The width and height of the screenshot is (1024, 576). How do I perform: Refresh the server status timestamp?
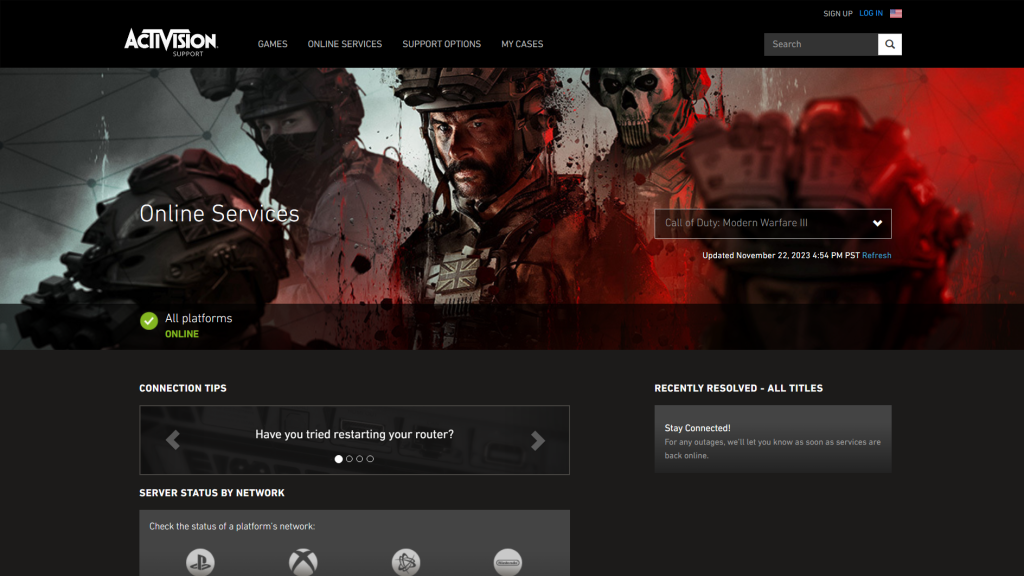pos(875,256)
